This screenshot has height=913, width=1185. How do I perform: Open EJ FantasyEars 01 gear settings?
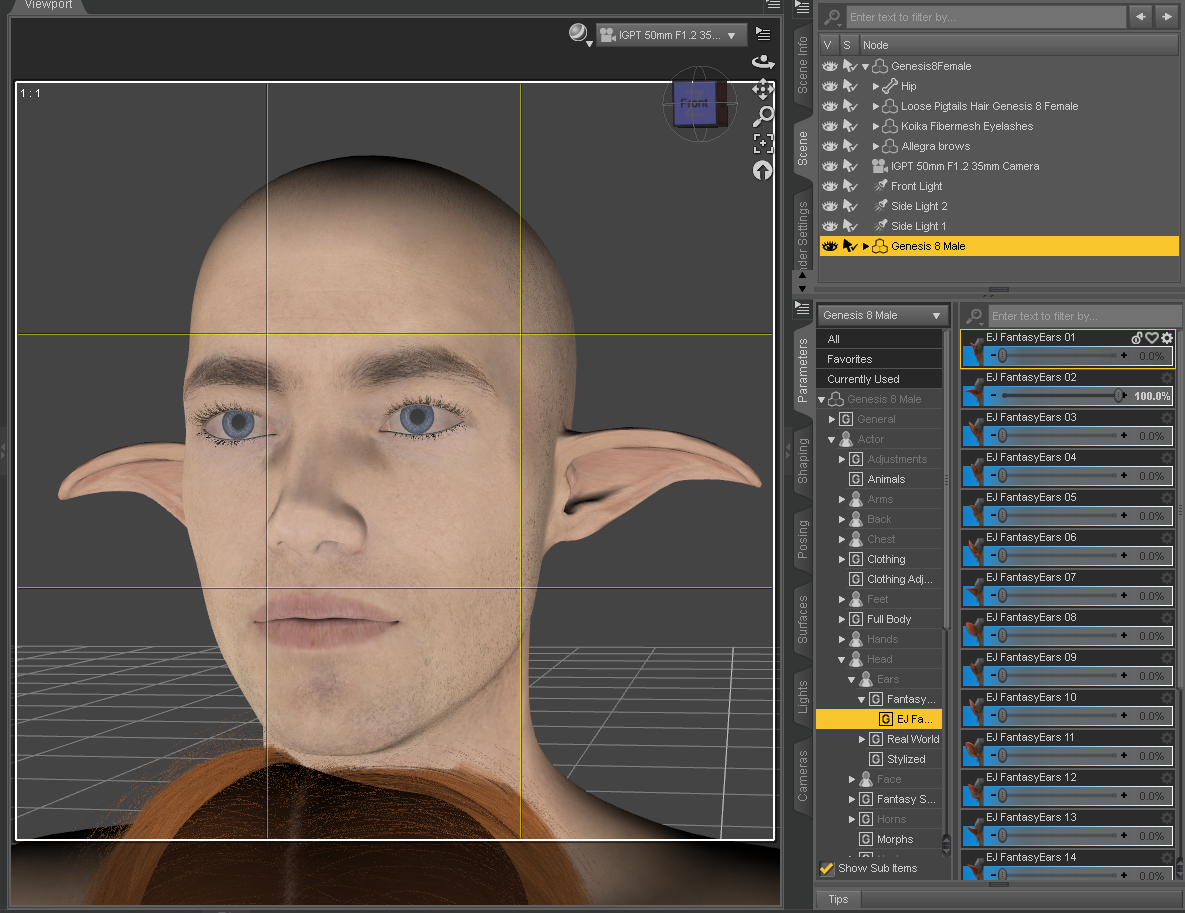(1166, 338)
